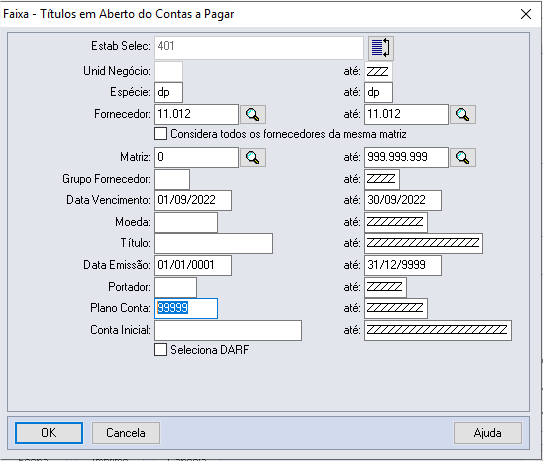The height and width of the screenshot is (461, 543).
Task: Enable Considera todos os fornecedores da mesma matriz
Action: coord(160,134)
